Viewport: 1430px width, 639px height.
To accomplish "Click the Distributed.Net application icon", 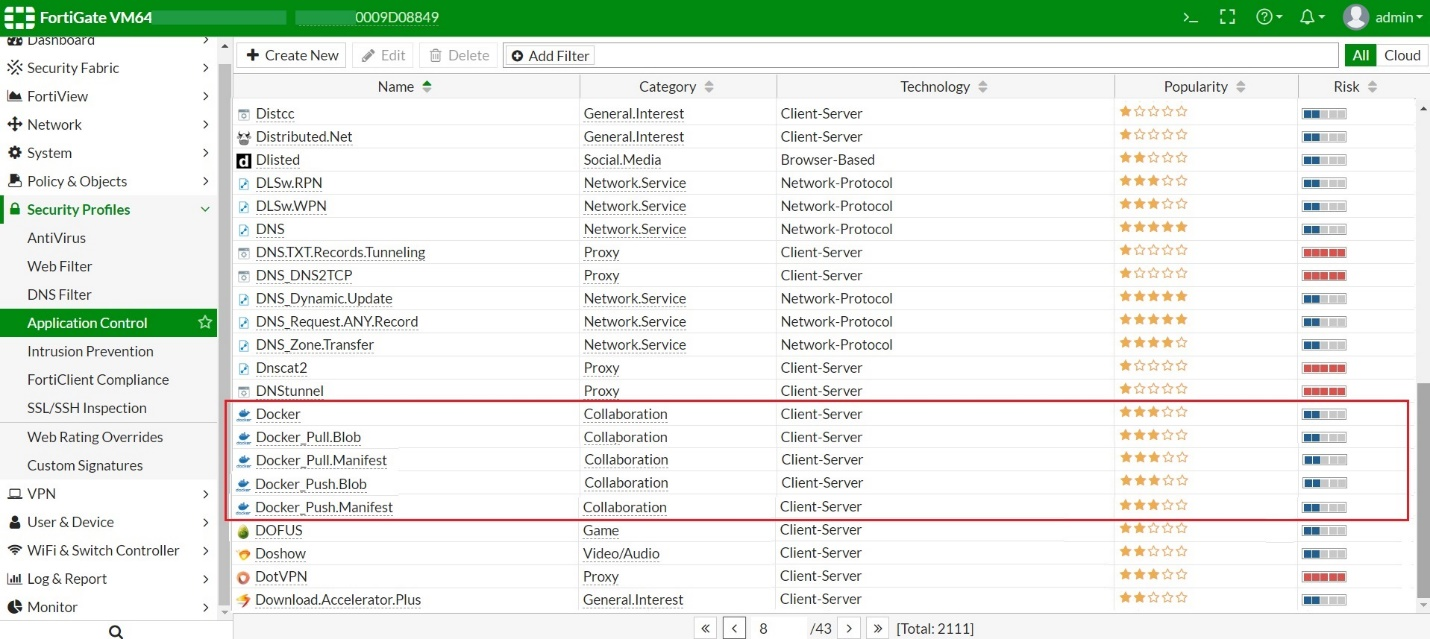I will (244, 137).
